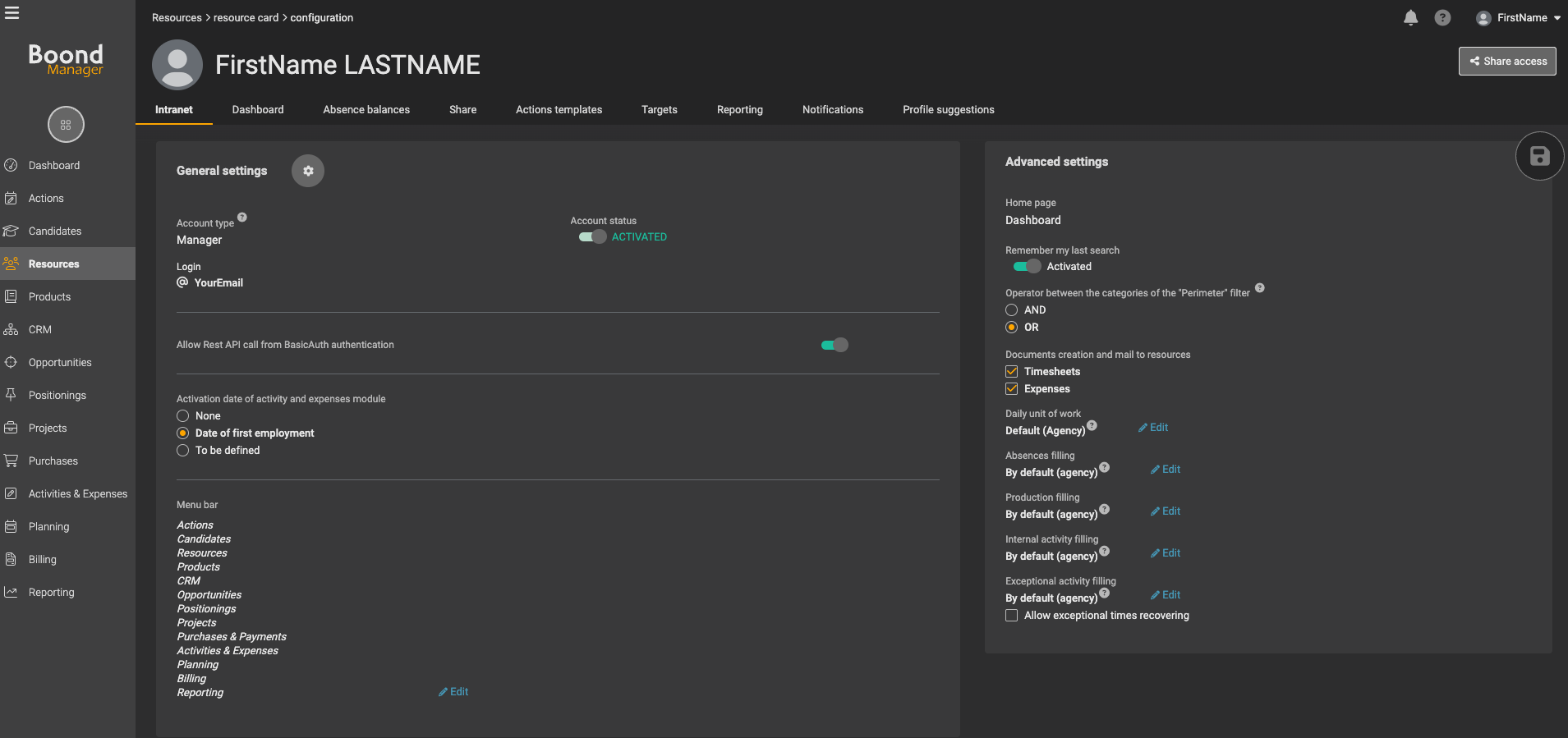Disable Rest API BasicAuth toggle
1568x738 pixels.
click(x=835, y=345)
